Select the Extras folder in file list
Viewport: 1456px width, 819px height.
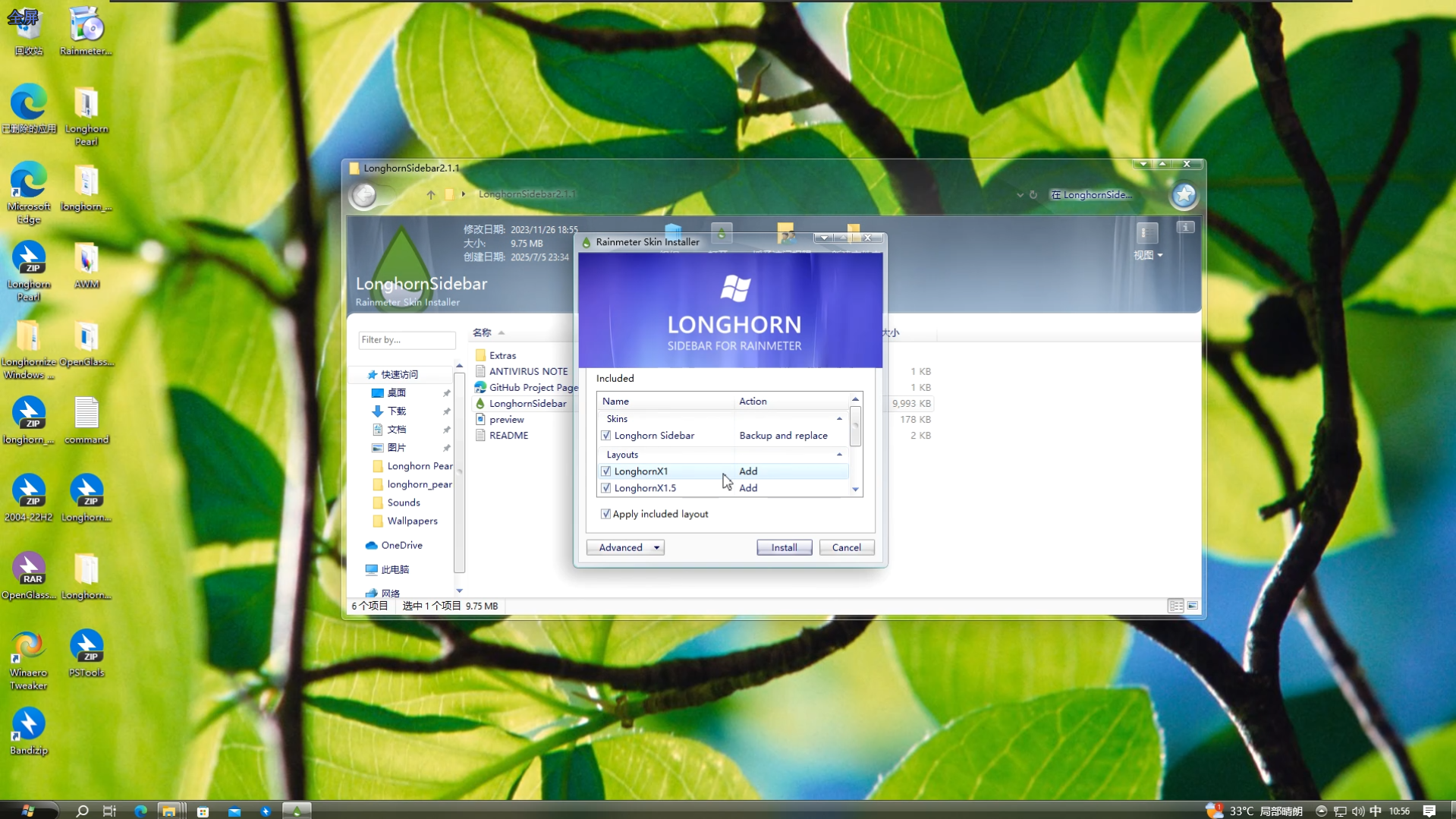pos(502,355)
